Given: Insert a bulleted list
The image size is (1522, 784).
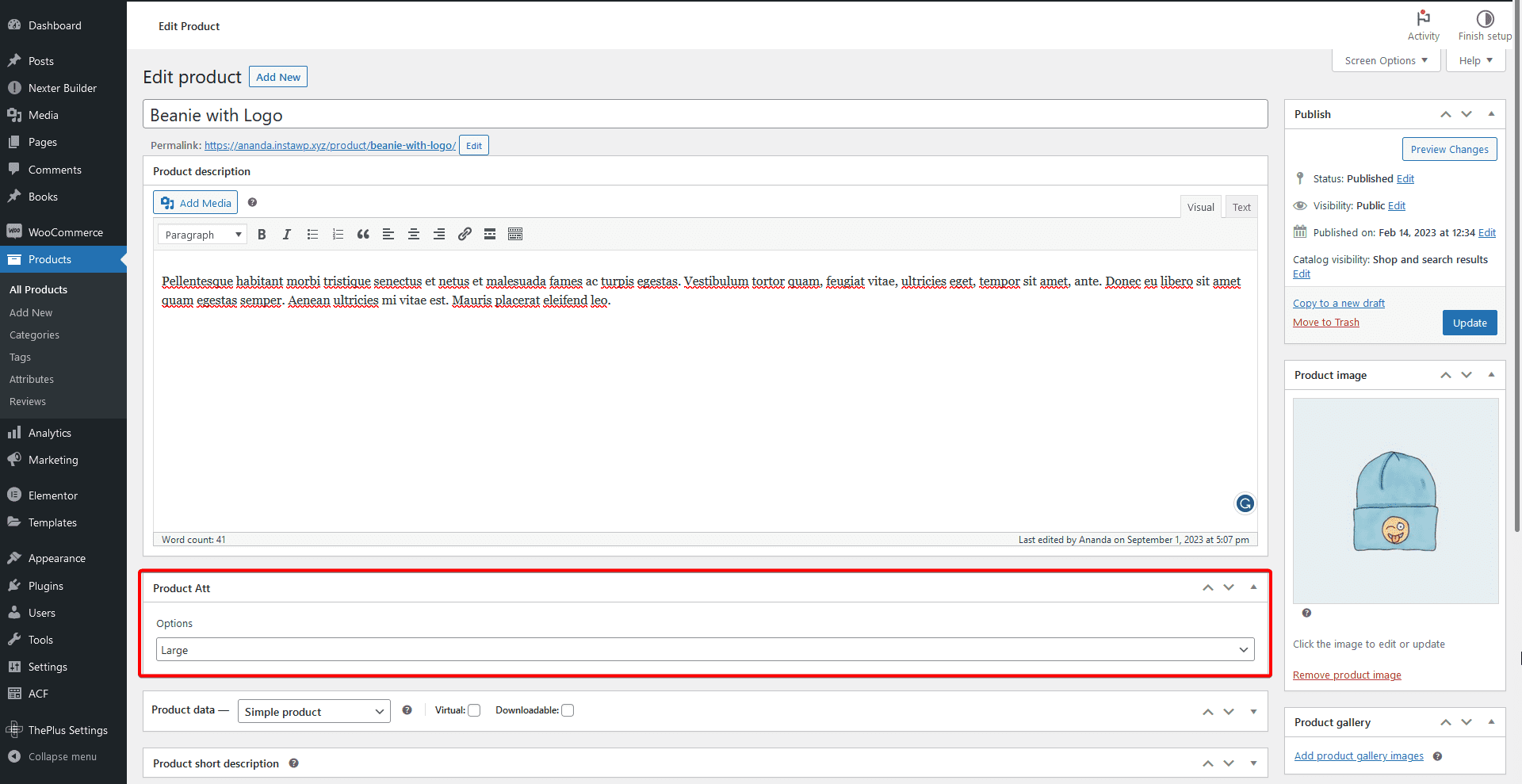Looking at the screenshot, I should [312, 234].
